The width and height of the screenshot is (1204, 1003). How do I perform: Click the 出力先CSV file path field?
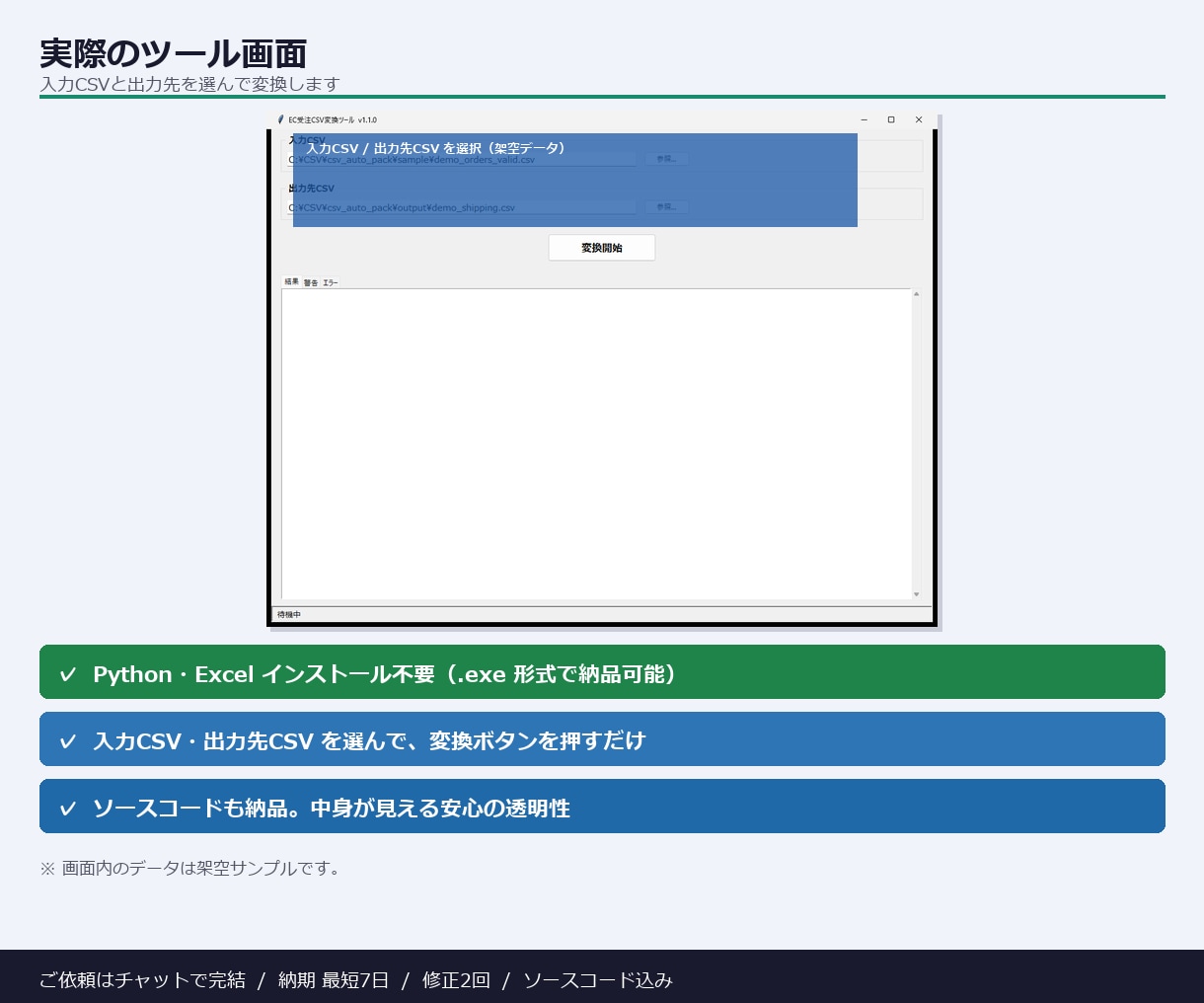point(462,207)
